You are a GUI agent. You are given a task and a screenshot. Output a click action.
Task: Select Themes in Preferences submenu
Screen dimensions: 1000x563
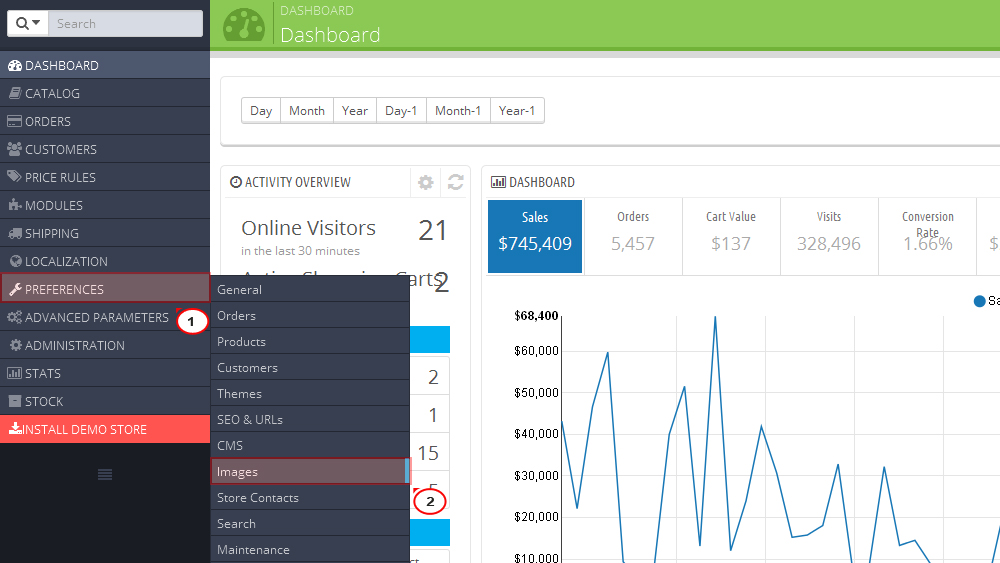click(x=310, y=393)
